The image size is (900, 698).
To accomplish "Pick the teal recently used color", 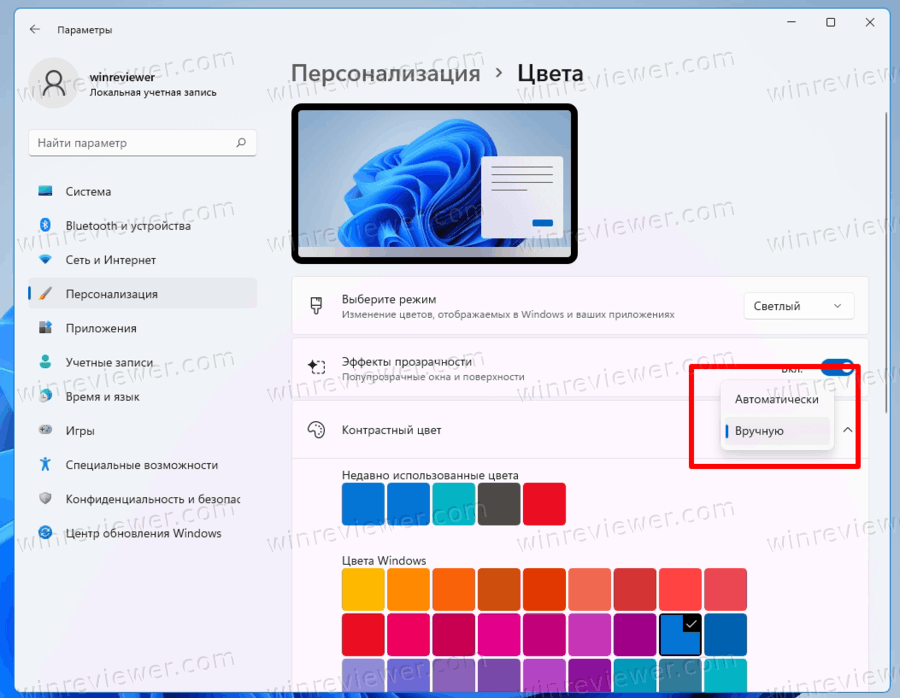I will pos(453,504).
